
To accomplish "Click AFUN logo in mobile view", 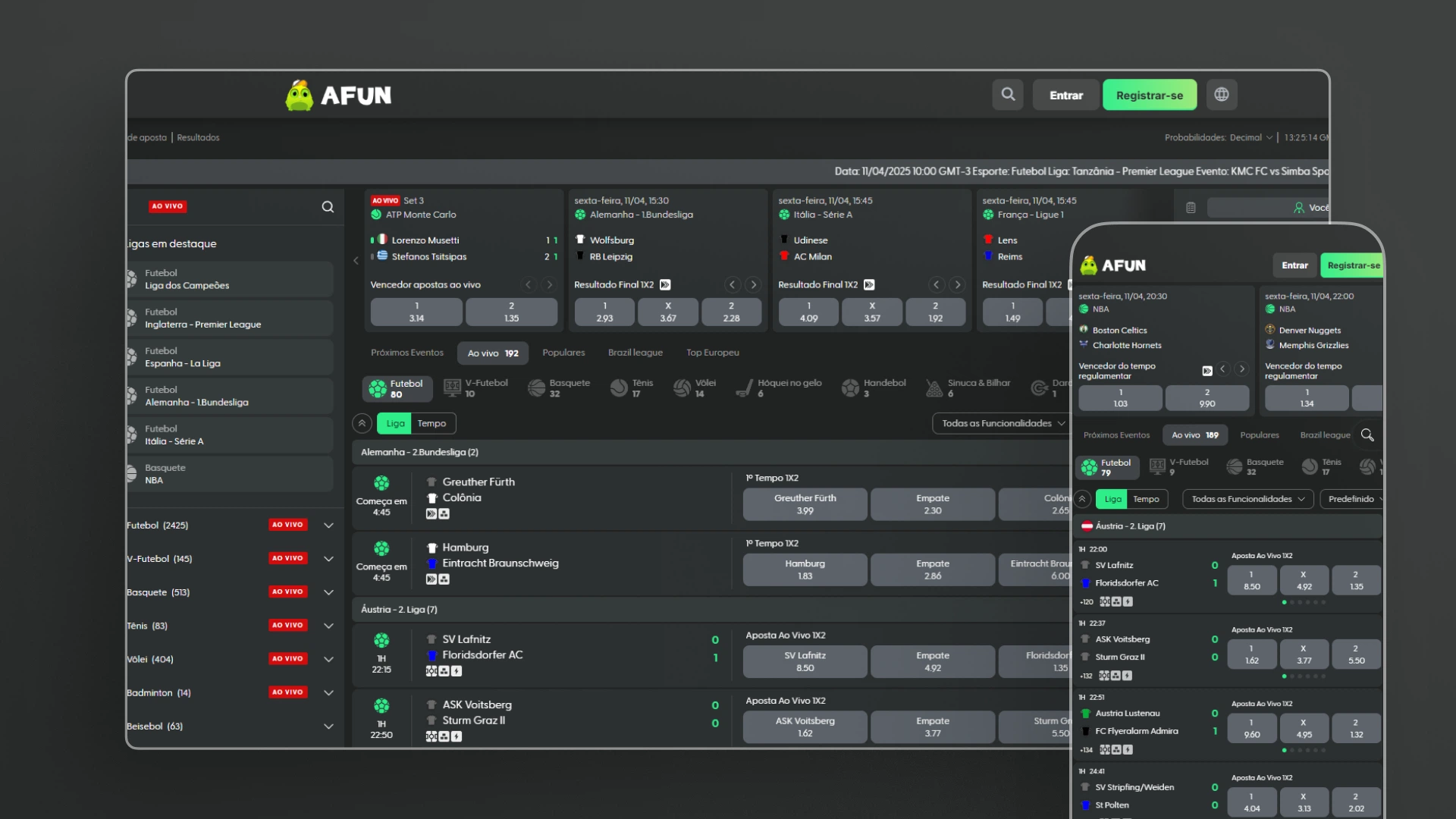I will point(1113,265).
